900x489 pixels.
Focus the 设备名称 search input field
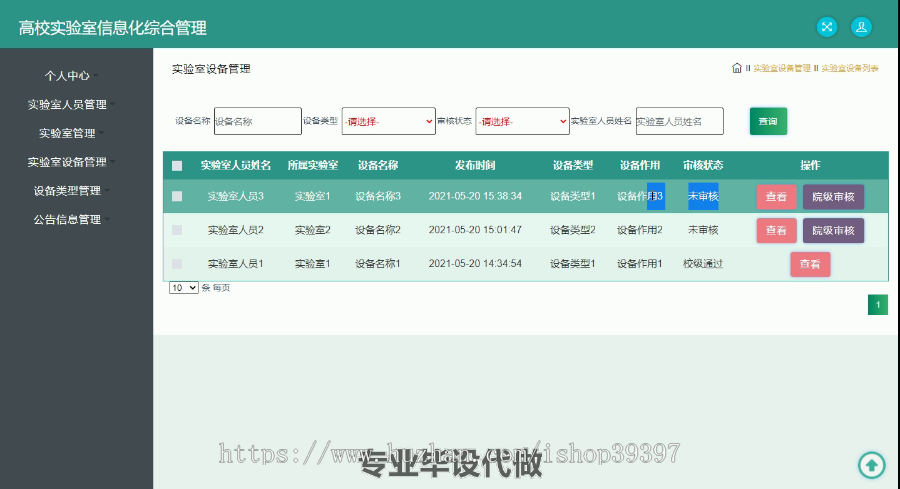pos(258,121)
